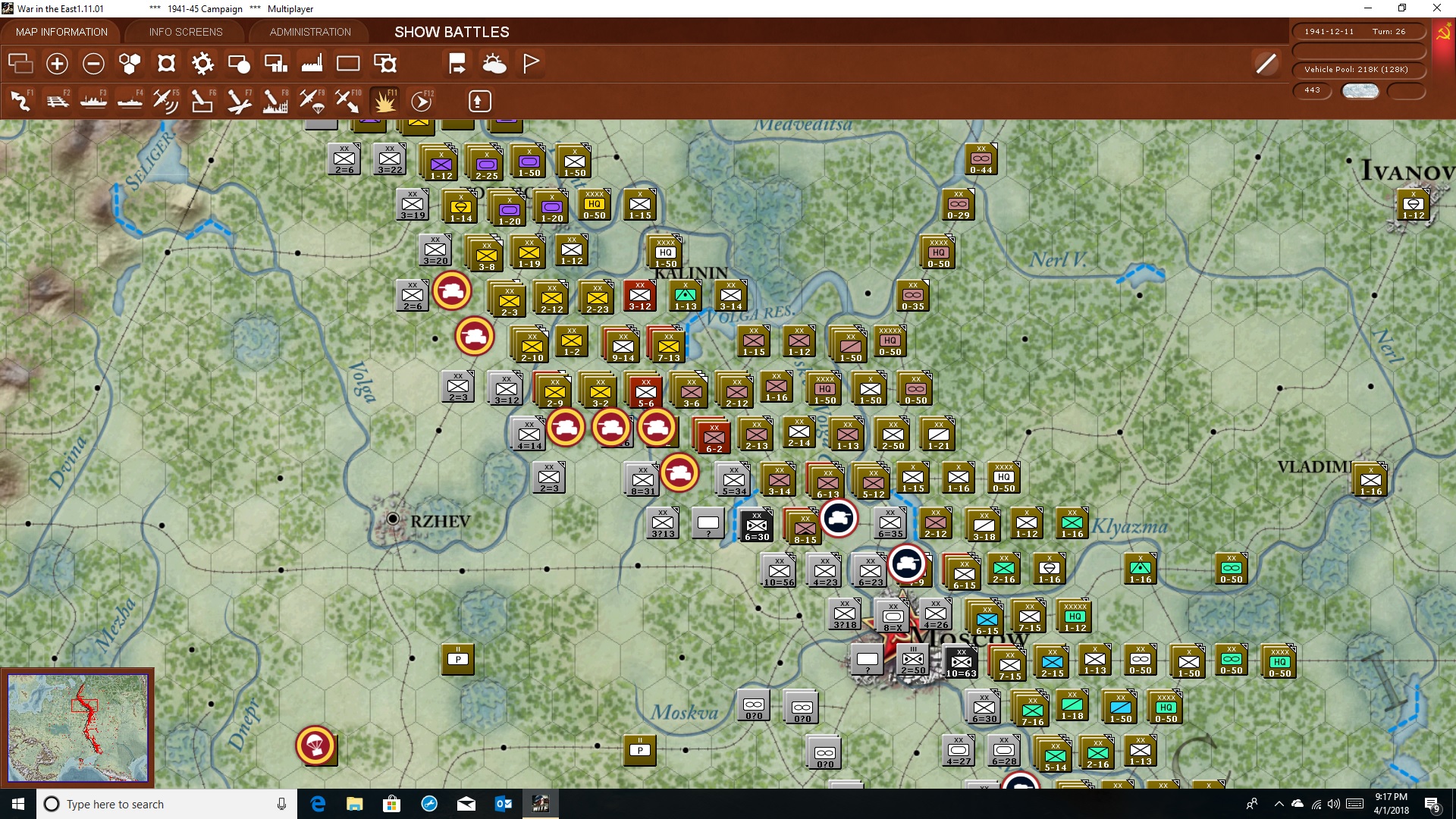Select the 0-29 unit counter
This screenshot has width=1456, height=819.
[x=959, y=205]
